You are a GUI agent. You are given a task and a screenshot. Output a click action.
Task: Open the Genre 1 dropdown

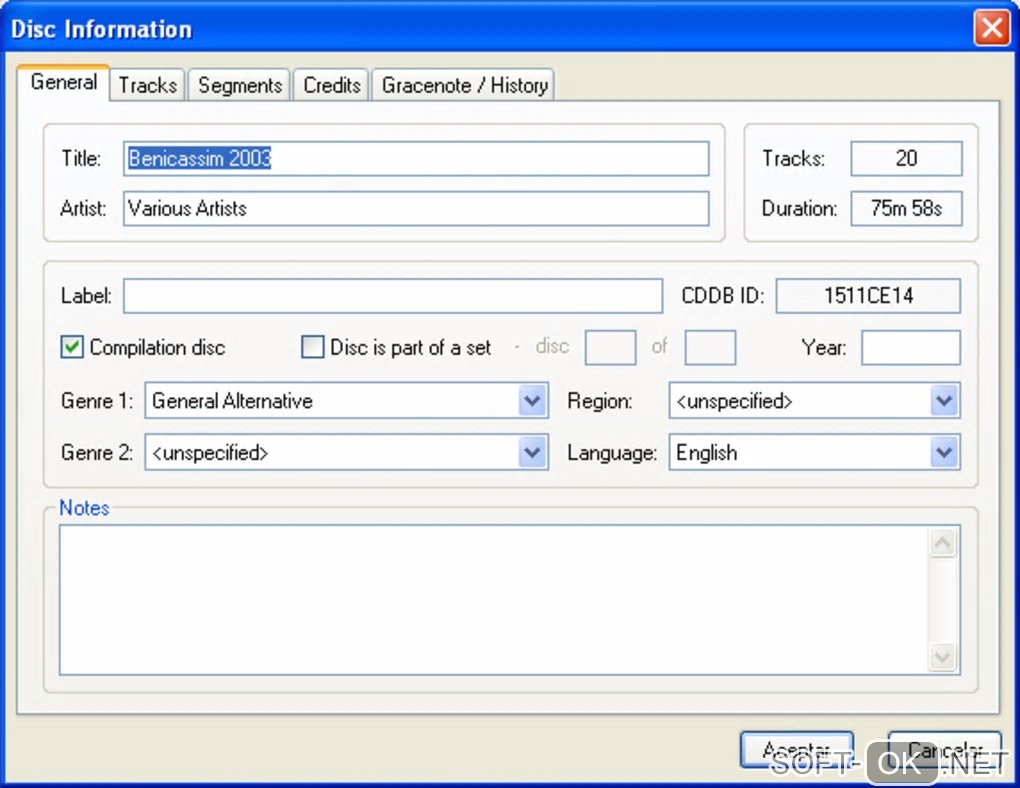coord(533,401)
